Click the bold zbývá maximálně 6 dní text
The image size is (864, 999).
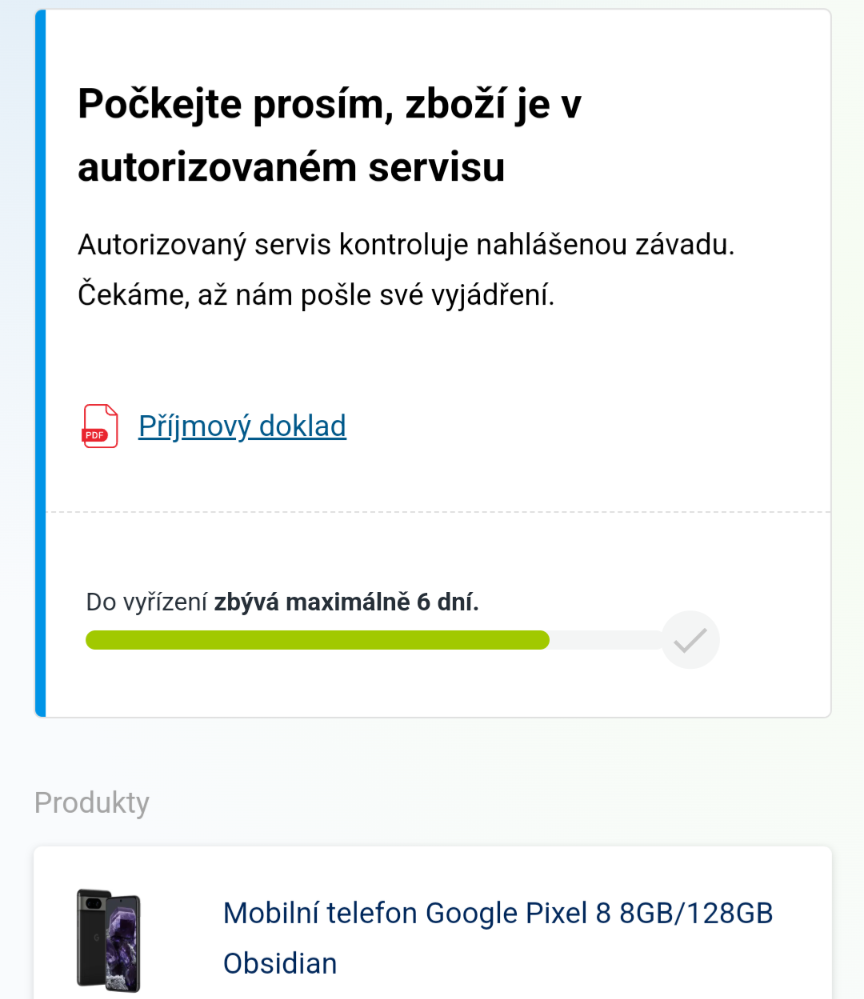(x=346, y=602)
